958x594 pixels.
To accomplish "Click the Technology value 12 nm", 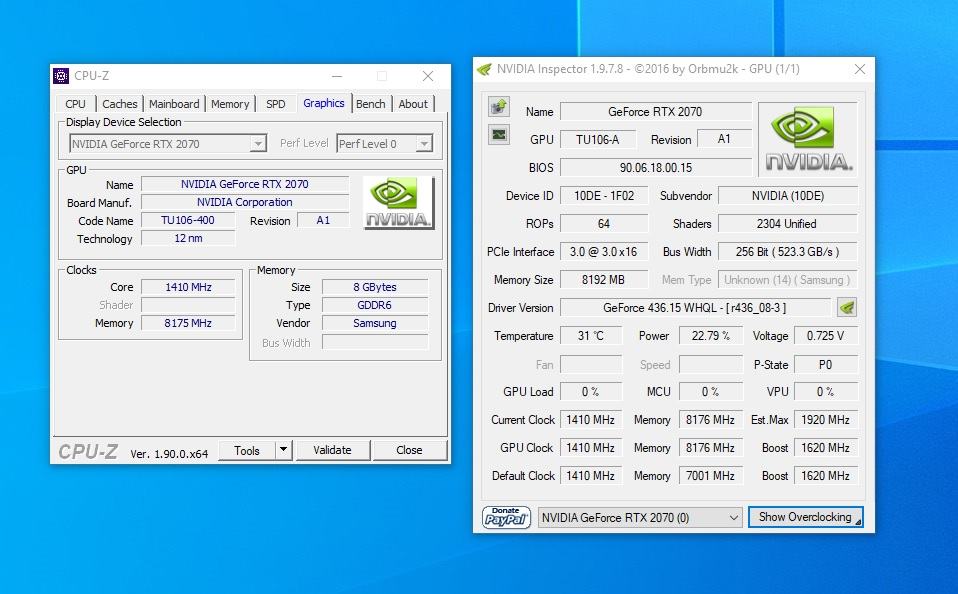I will click(x=188, y=238).
